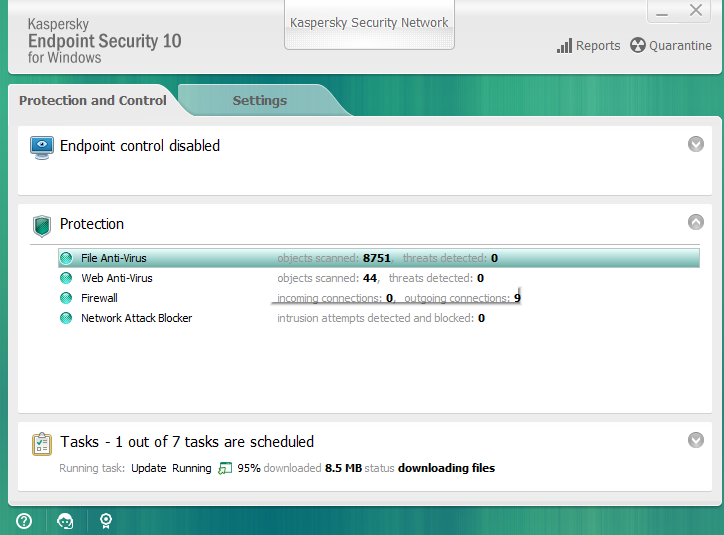Viewport: 724px width, 535px height.
Task: Click the Endpoint control disabled heading
Action: coord(140,146)
